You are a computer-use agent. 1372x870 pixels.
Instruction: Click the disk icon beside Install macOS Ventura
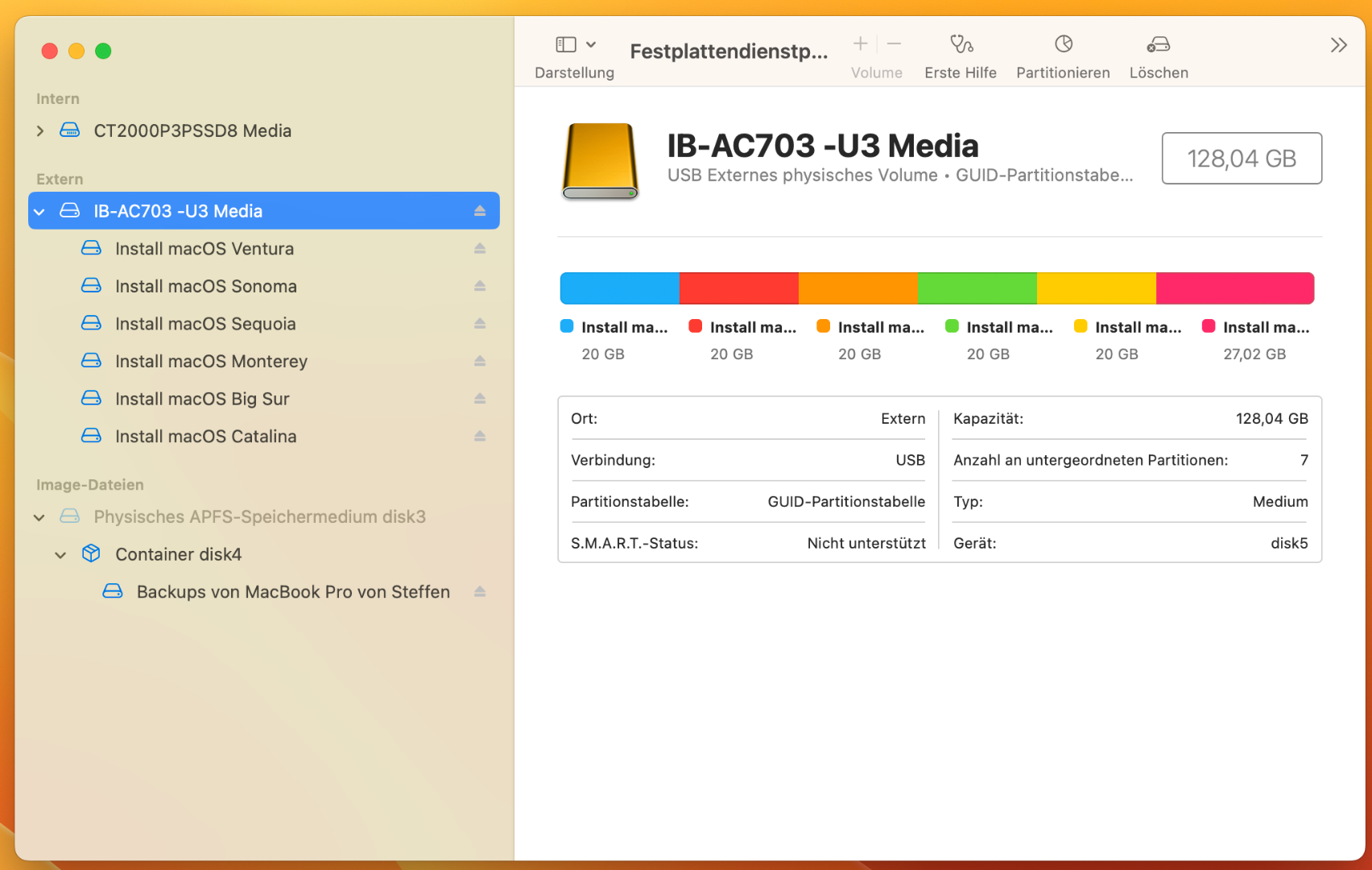pyautogui.click(x=92, y=248)
